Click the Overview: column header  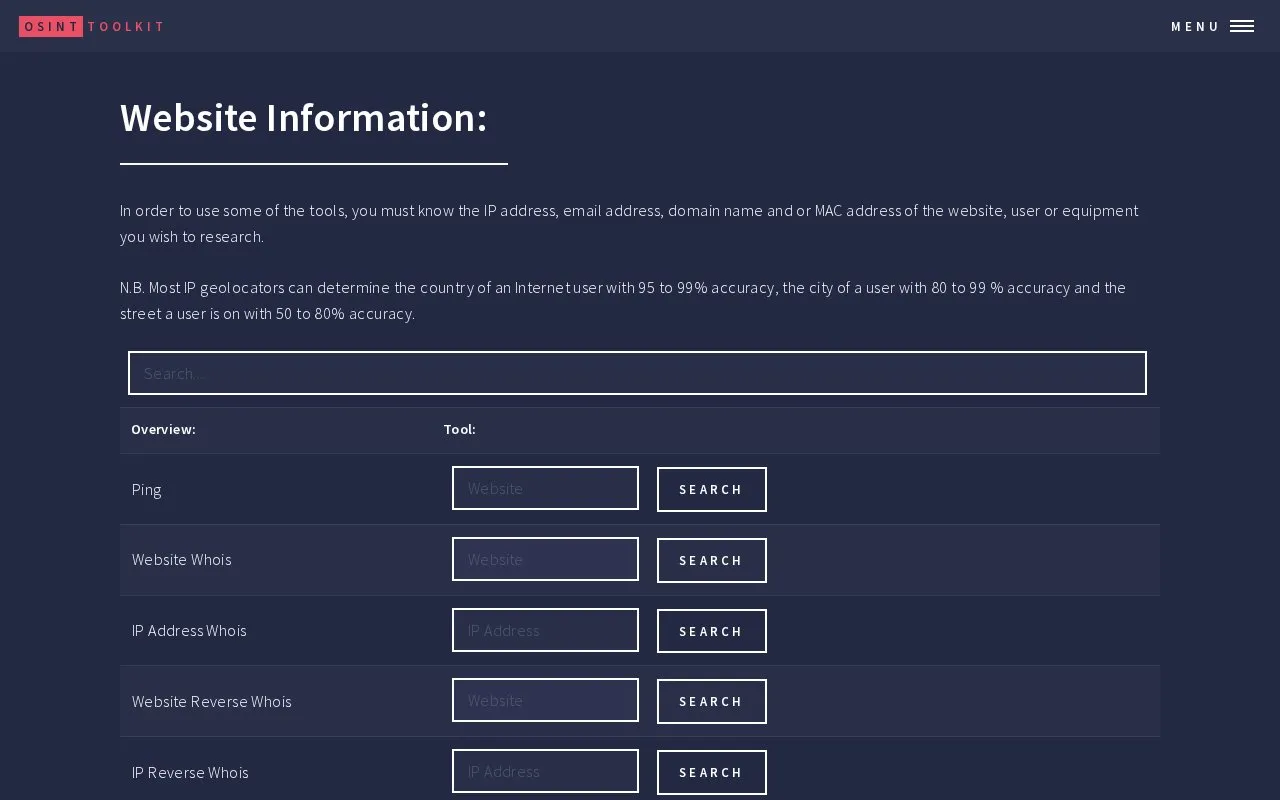[163, 429]
